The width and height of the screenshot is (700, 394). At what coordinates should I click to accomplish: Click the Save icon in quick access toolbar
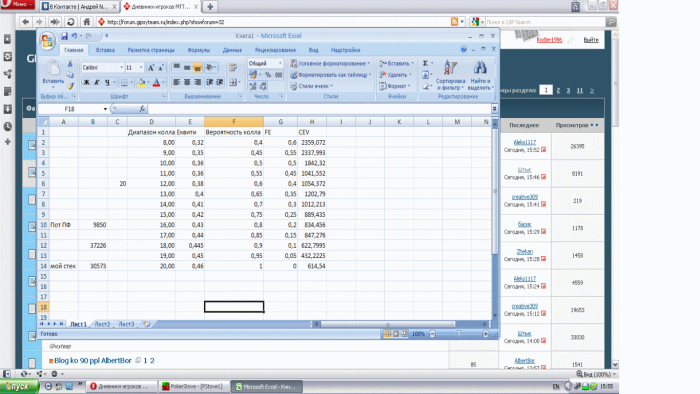pyautogui.click(x=64, y=36)
